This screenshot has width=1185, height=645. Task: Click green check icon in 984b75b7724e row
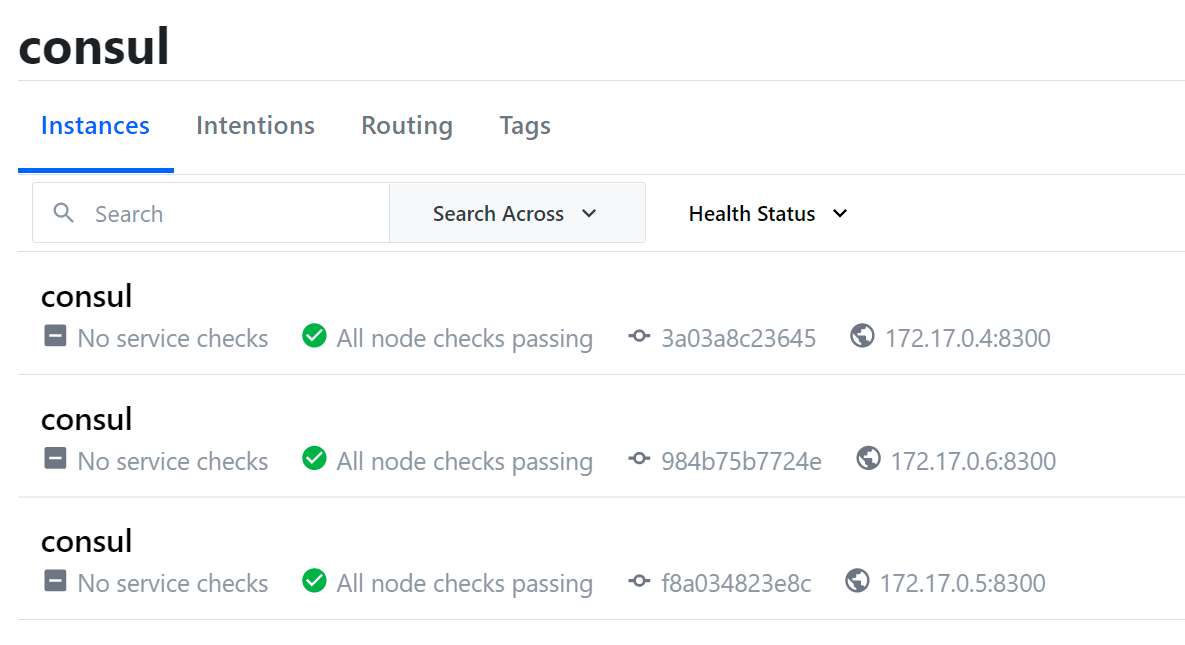(314, 458)
